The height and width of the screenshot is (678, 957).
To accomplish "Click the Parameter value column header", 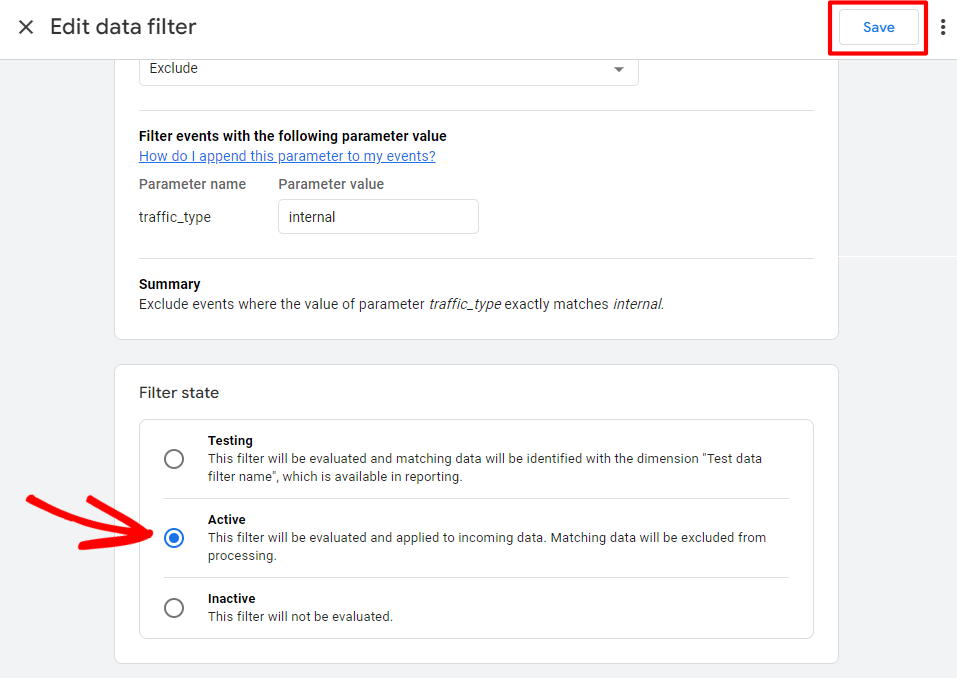I will [x=331, y=184].
